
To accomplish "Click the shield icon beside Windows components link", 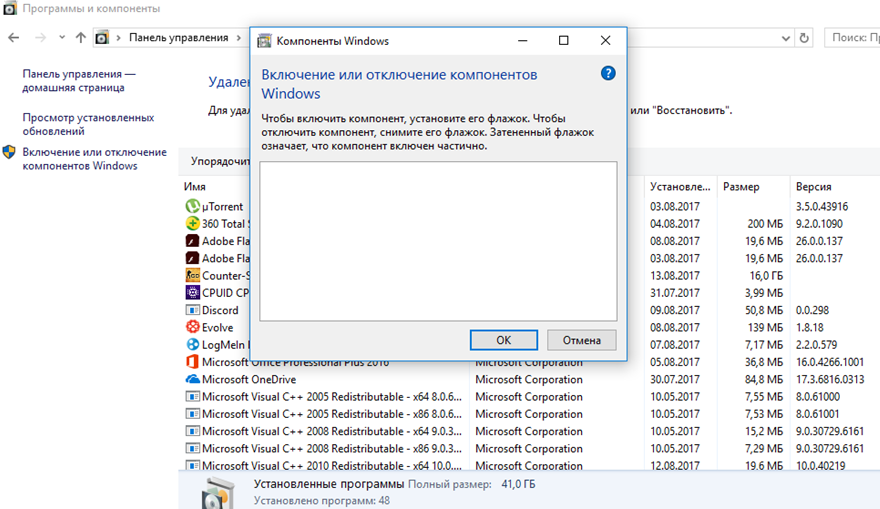I will (x=9, y=152).
